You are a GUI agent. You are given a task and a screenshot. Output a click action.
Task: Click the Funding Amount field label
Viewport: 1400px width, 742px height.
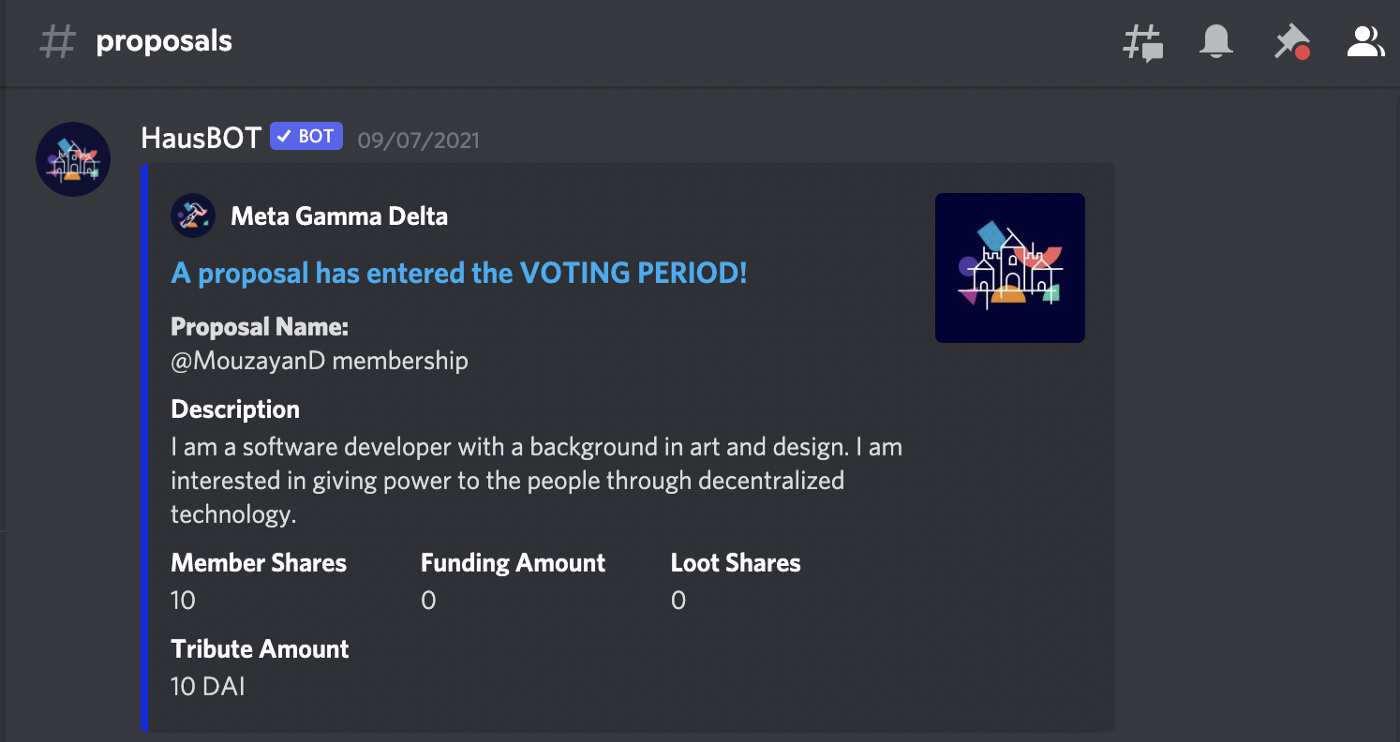coord(513,563)
